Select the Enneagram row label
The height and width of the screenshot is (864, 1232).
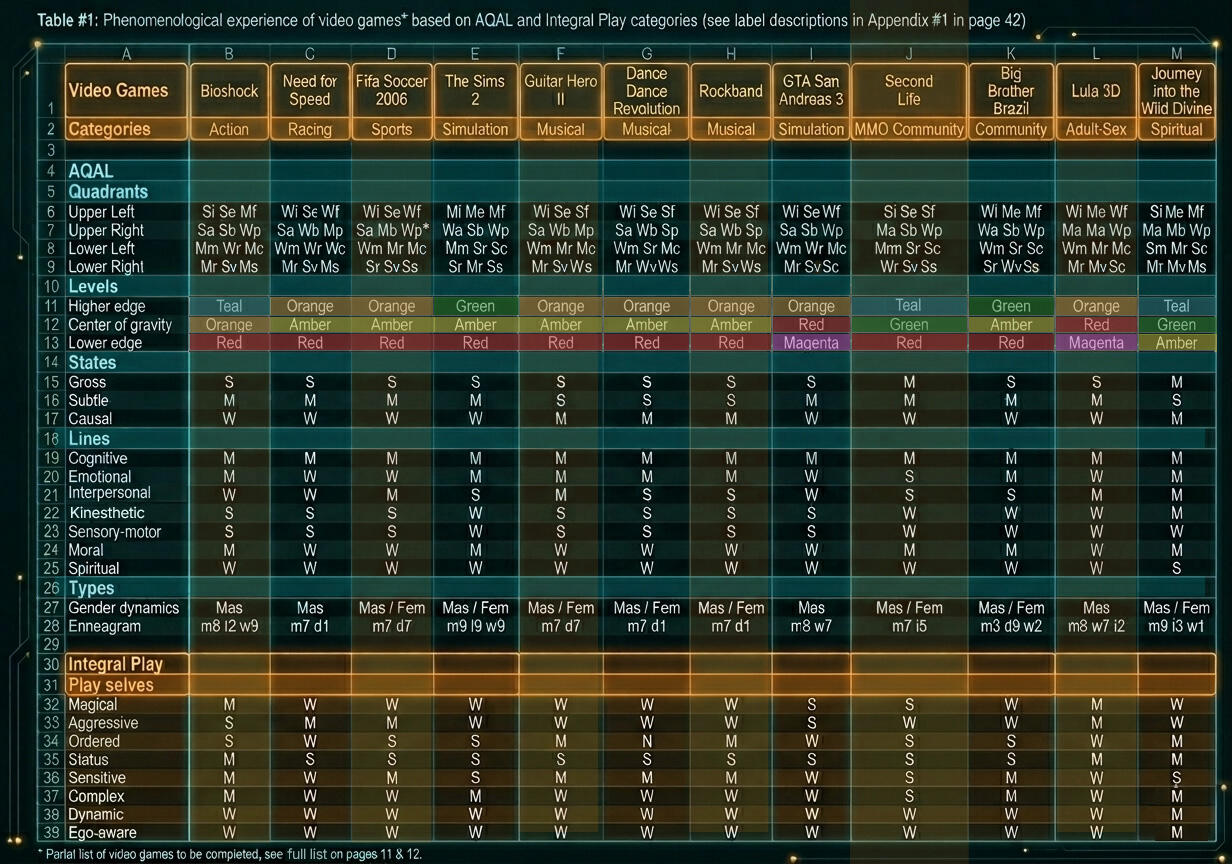104,627
